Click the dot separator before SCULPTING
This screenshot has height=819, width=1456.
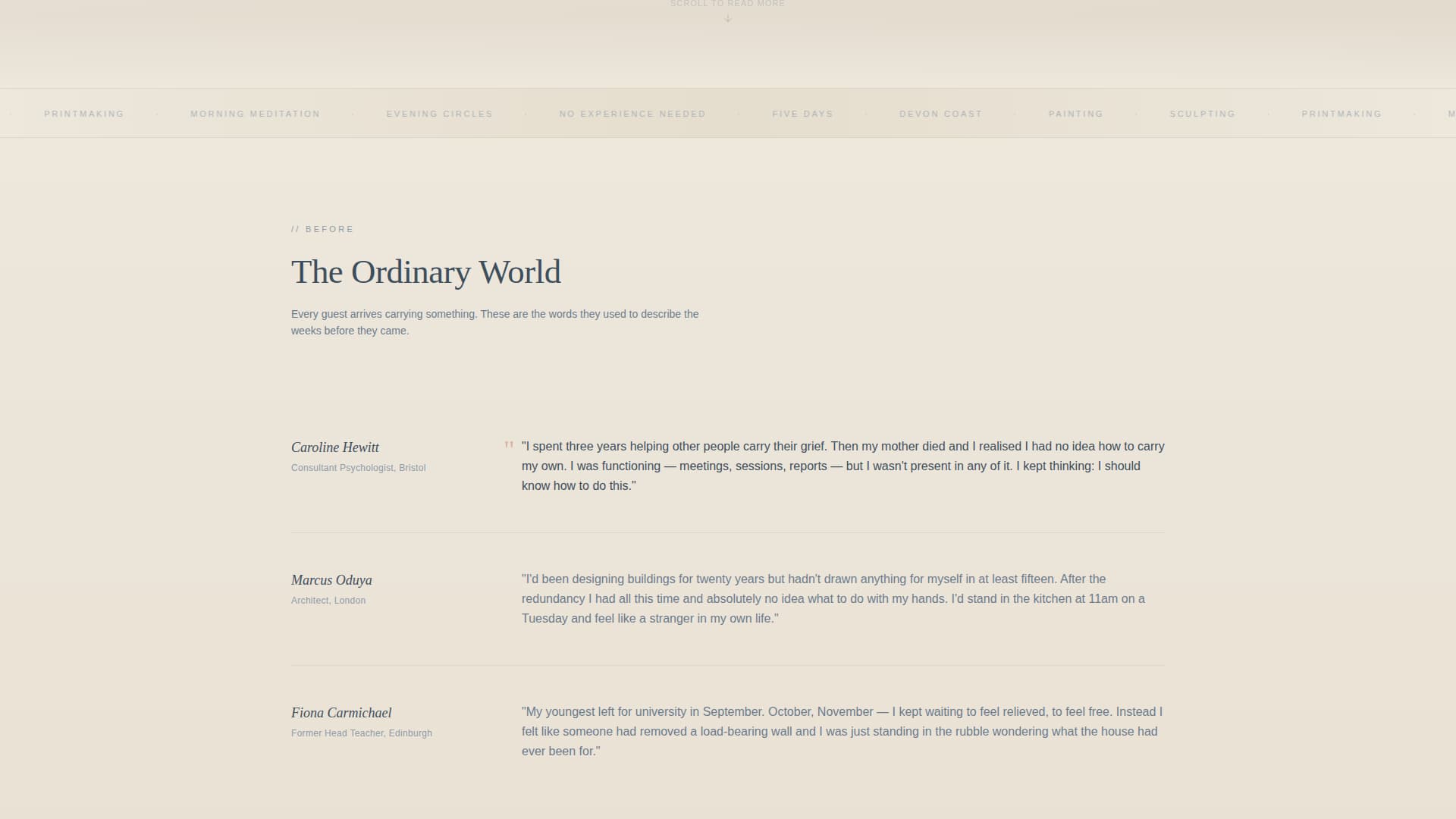(x=1136, y=113)
